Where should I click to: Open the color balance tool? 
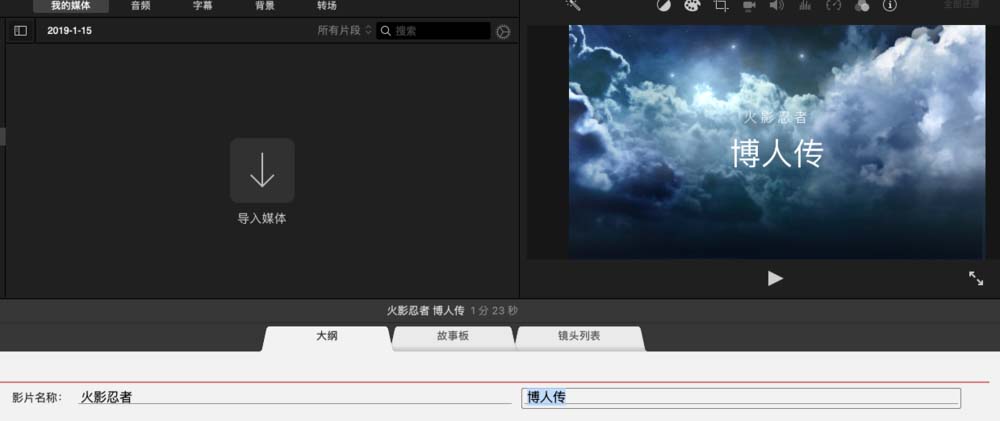click(663, 5)
